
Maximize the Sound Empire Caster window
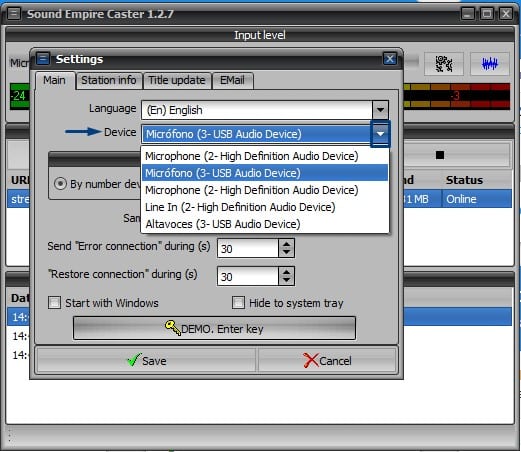(x=487, y=14)
